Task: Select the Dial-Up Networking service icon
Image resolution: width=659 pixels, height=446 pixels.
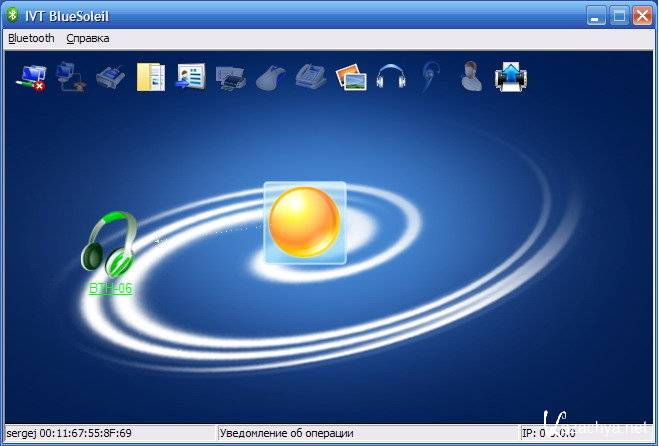Action: point(70,77)
